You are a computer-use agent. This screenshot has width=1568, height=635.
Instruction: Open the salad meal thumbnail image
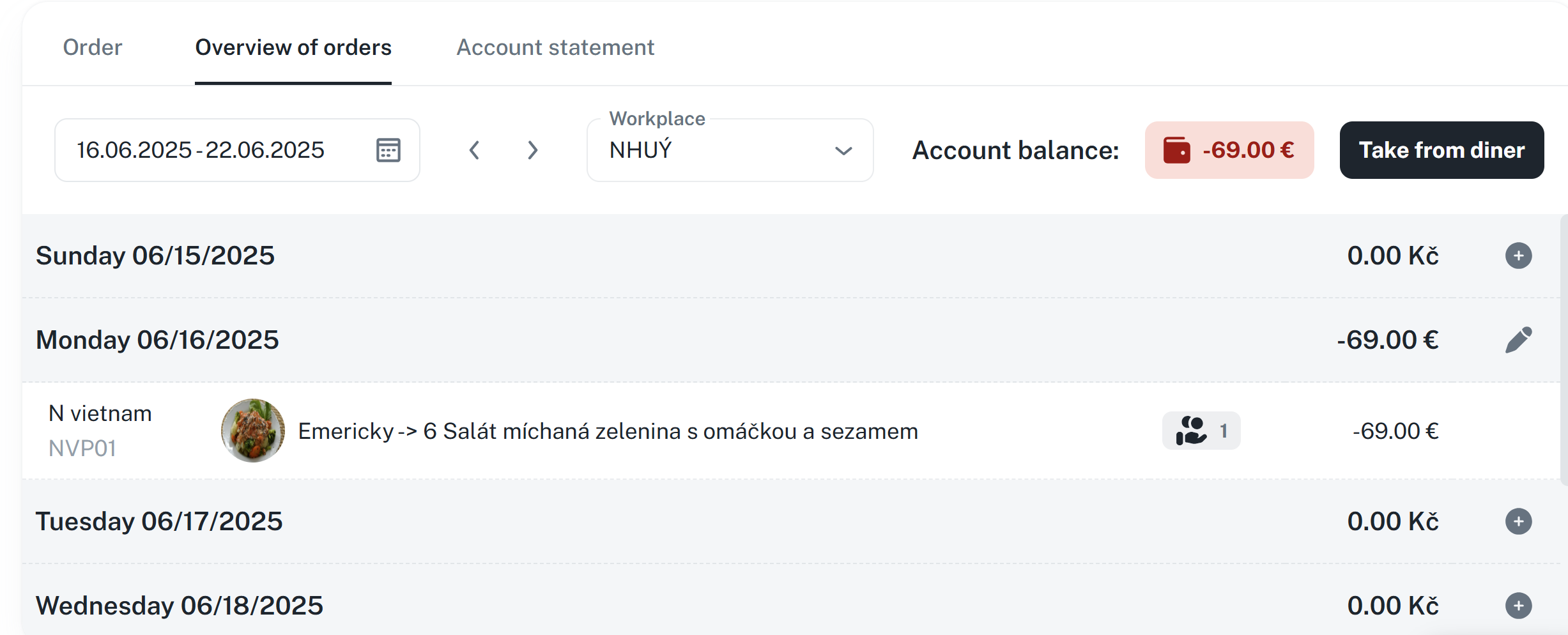[253, 431]
